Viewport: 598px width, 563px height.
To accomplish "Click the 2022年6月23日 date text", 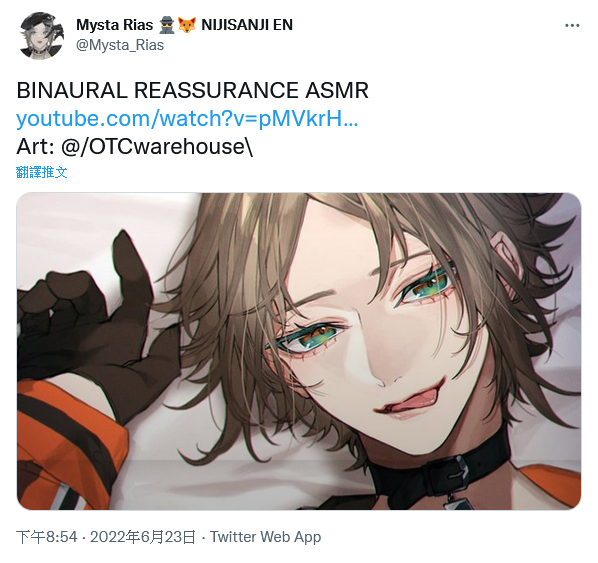I will (143, 537).
